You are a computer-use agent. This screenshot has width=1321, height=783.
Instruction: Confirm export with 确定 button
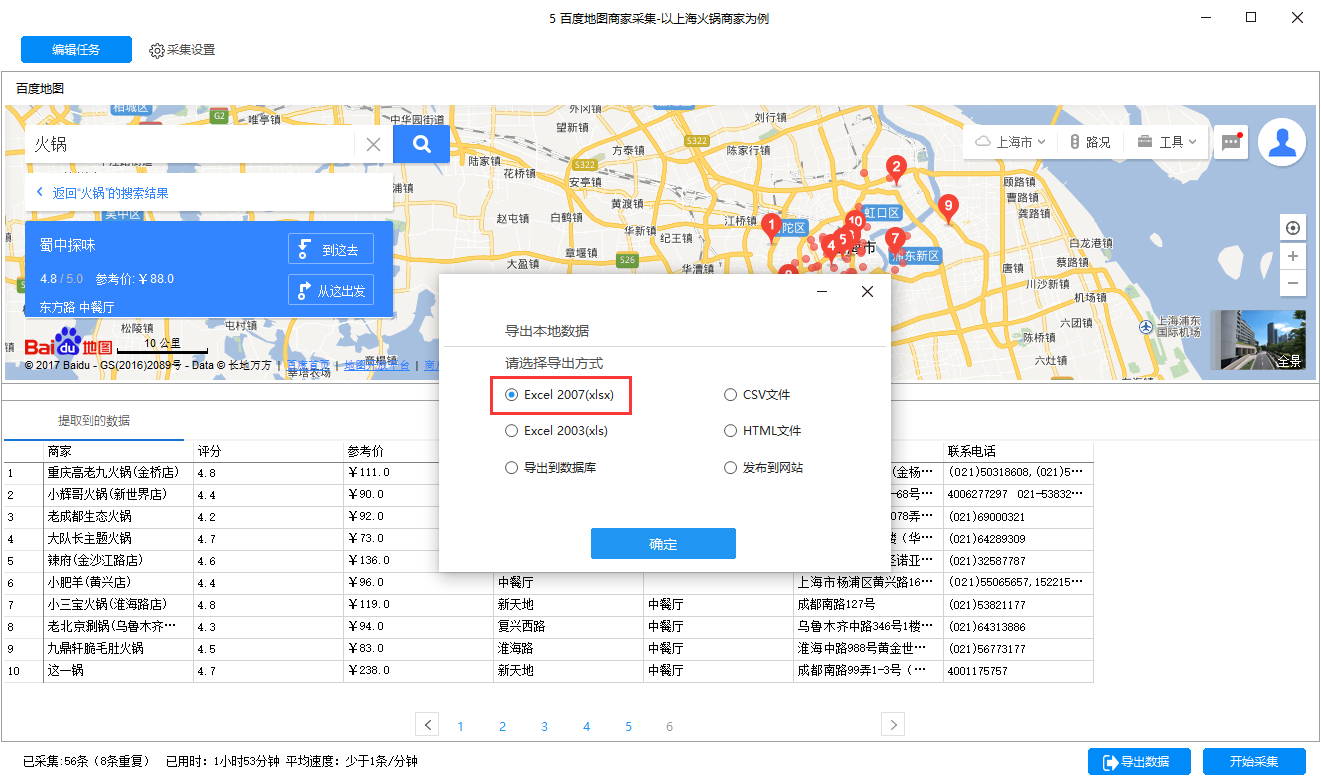663,544
